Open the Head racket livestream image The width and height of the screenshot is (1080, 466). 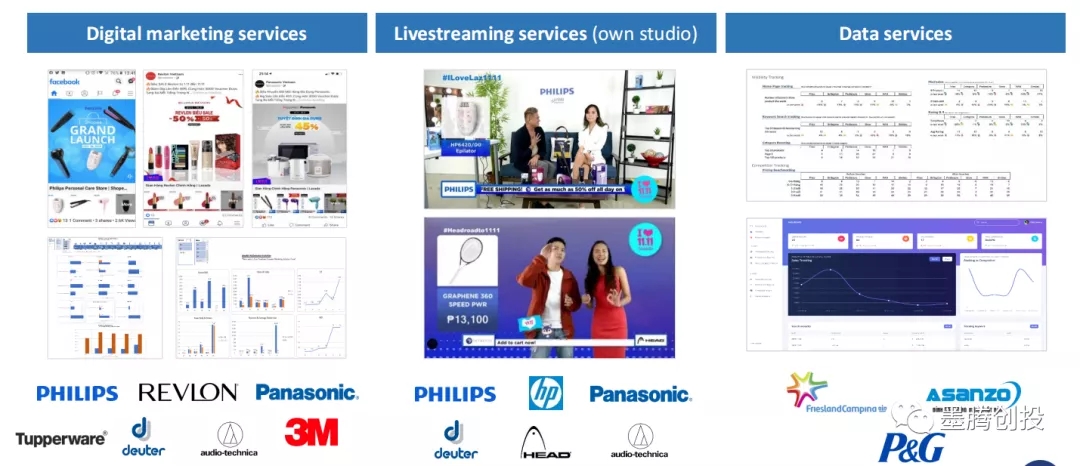[x=549, y=288]
